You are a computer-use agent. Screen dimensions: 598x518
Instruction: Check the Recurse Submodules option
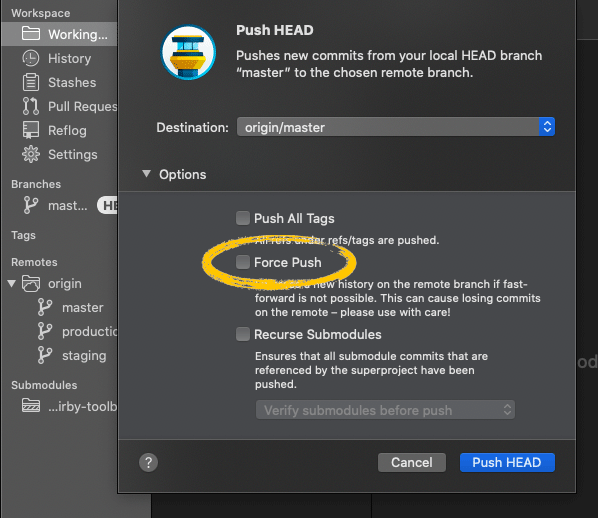coord(243,334)
